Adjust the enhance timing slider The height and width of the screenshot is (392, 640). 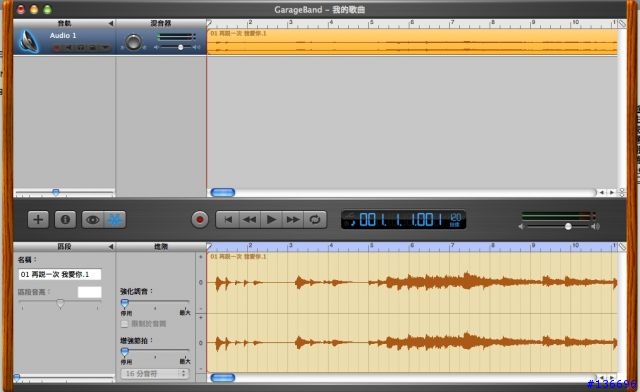(124, 351)
